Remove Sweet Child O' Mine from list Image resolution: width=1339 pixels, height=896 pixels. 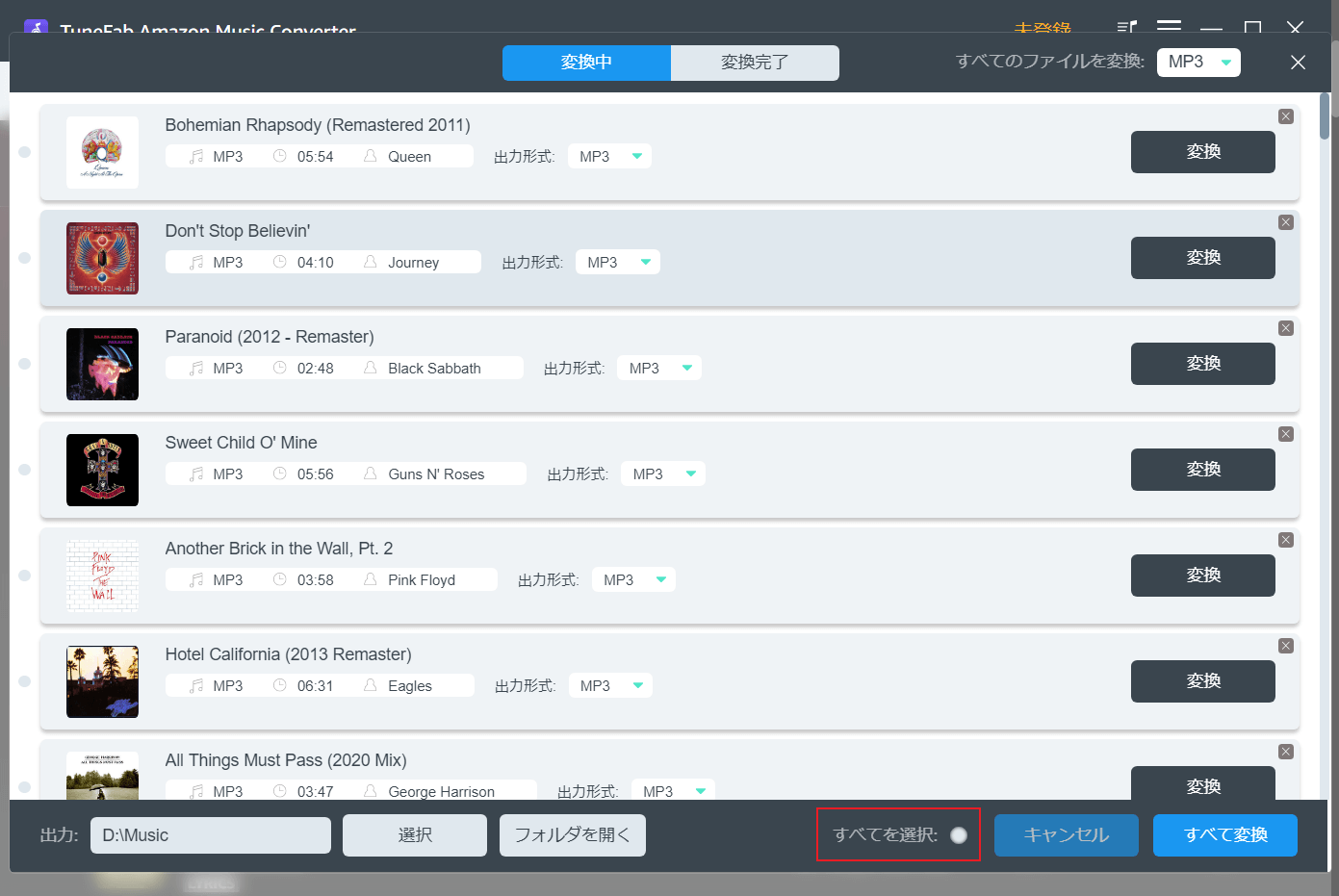coord(1285,434)
